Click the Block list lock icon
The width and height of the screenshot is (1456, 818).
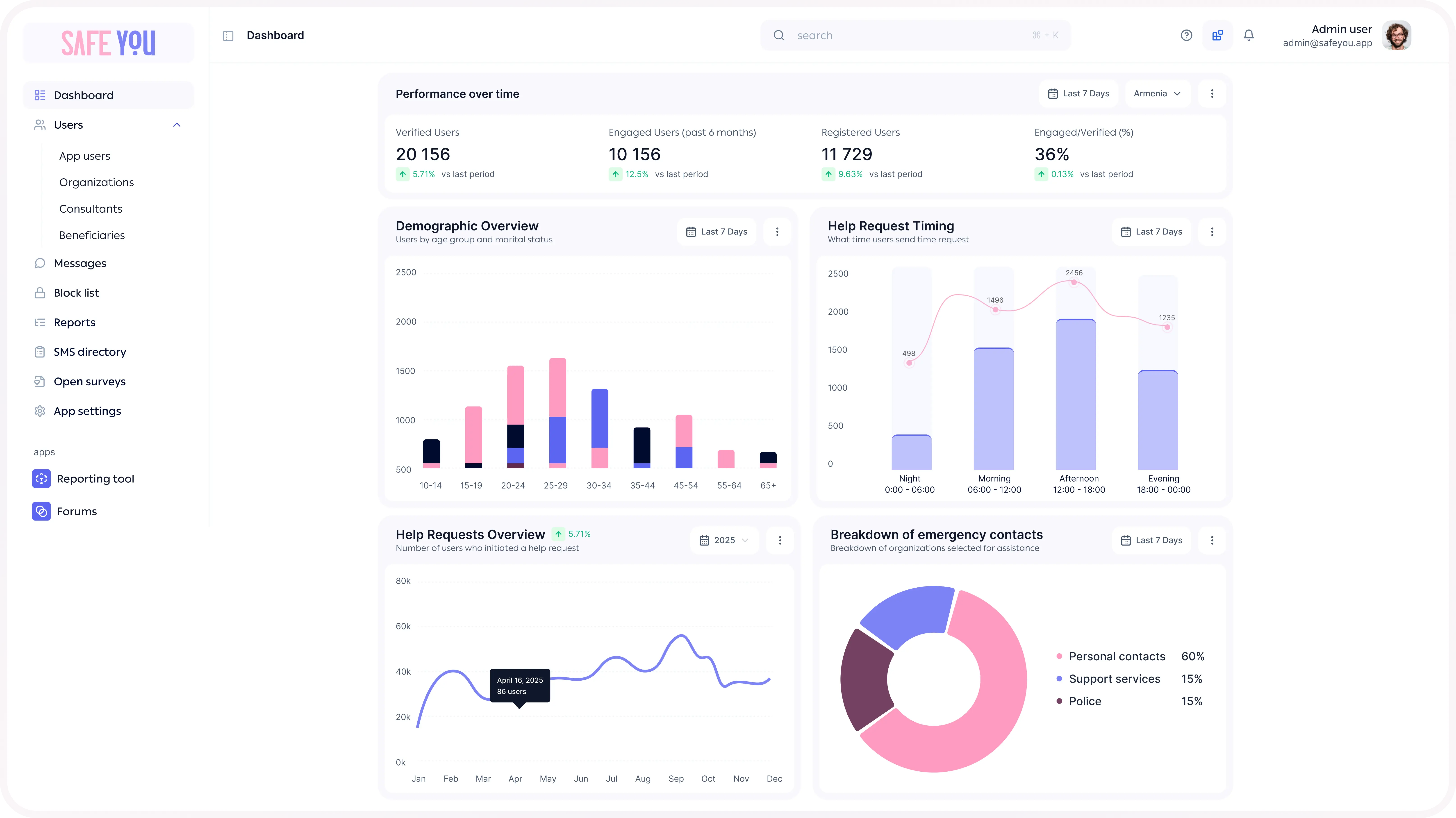tap(40, 293)
